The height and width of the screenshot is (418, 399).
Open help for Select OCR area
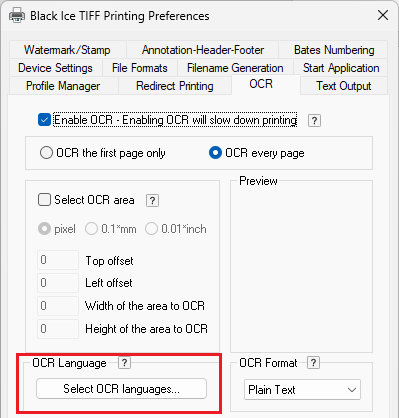click(152, 201)
